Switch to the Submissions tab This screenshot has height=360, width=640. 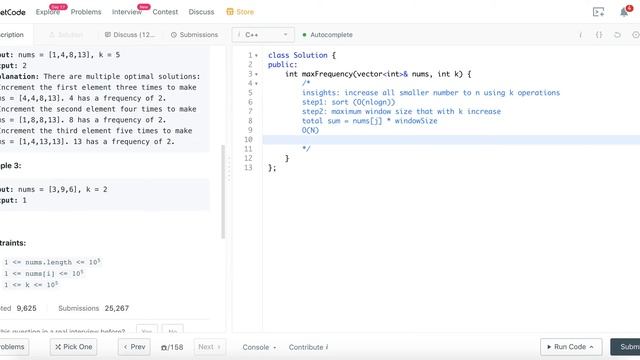pos(194,35)
